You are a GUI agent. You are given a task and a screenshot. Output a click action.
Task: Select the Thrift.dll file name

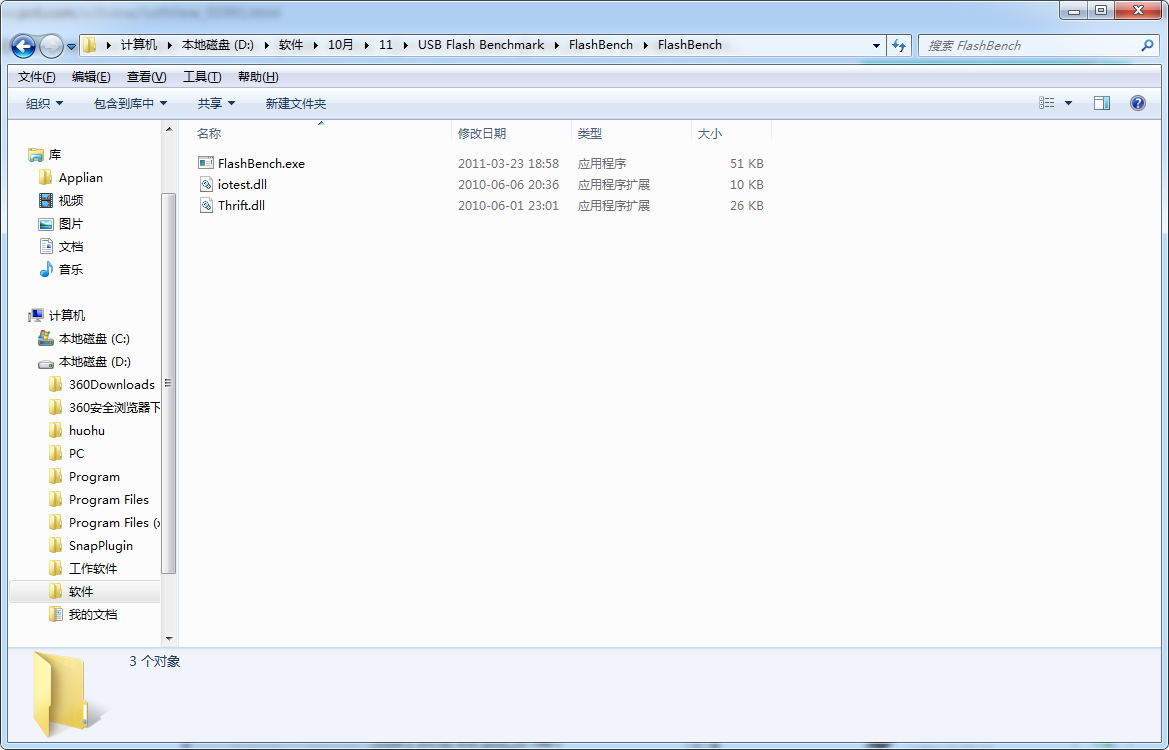[x=242, y=205]
